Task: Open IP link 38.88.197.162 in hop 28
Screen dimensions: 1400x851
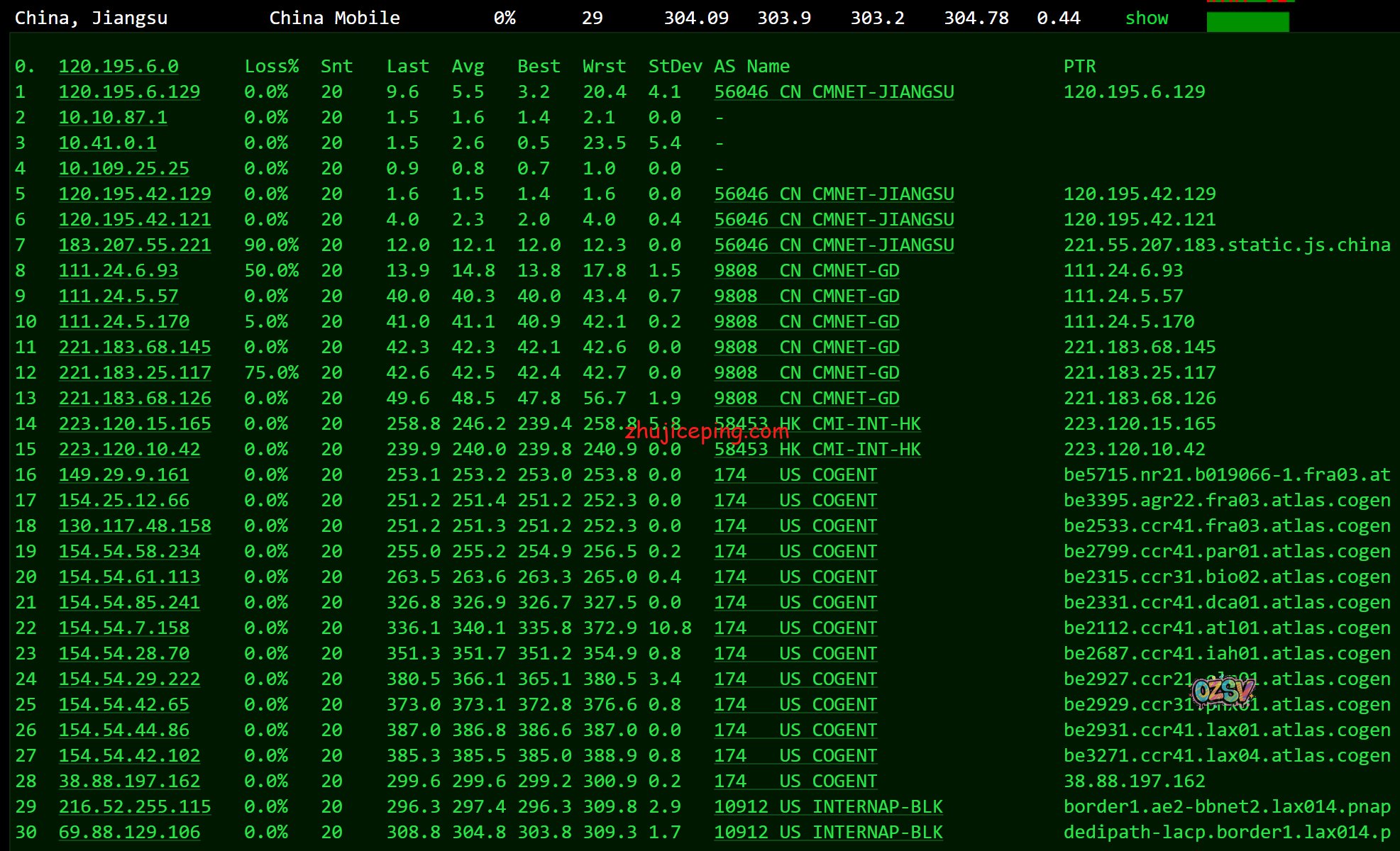Action: [129, 782]
